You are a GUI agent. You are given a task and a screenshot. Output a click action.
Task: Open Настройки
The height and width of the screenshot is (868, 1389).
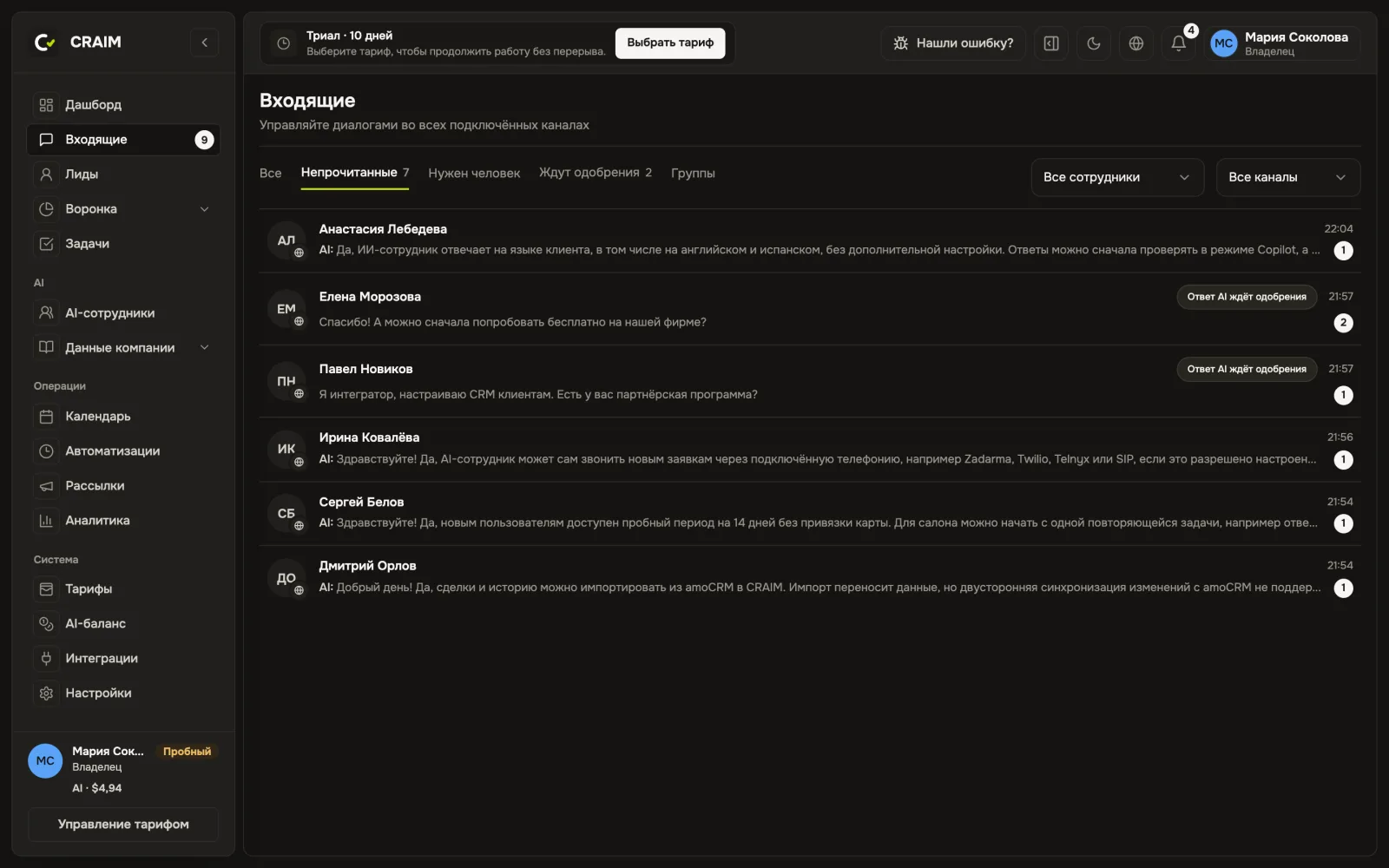click(x=123, y=694)
